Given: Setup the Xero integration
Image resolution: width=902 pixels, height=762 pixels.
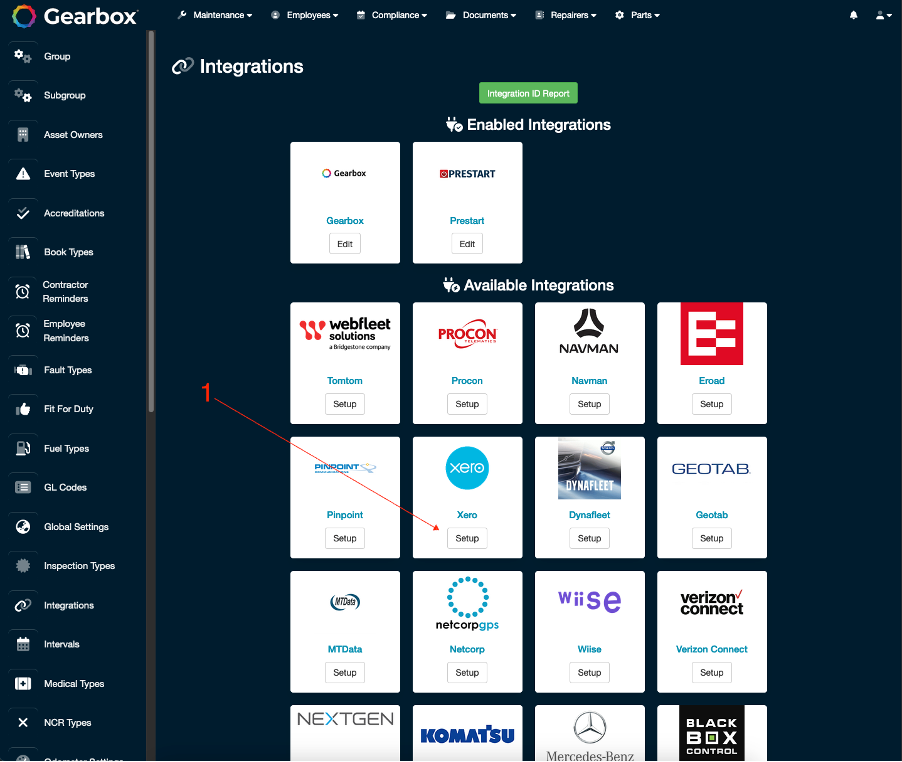Looking at the screenshot, I should (x=467, y=538).
